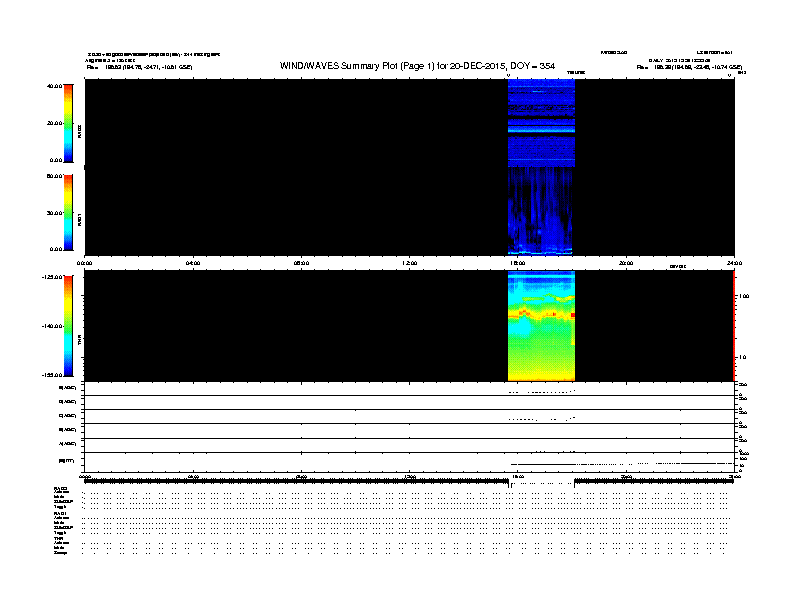This screenshot has height=612, width=792.
Task: Select the 30.00 tick on RAD1 color bar
Action: point(54,213)
